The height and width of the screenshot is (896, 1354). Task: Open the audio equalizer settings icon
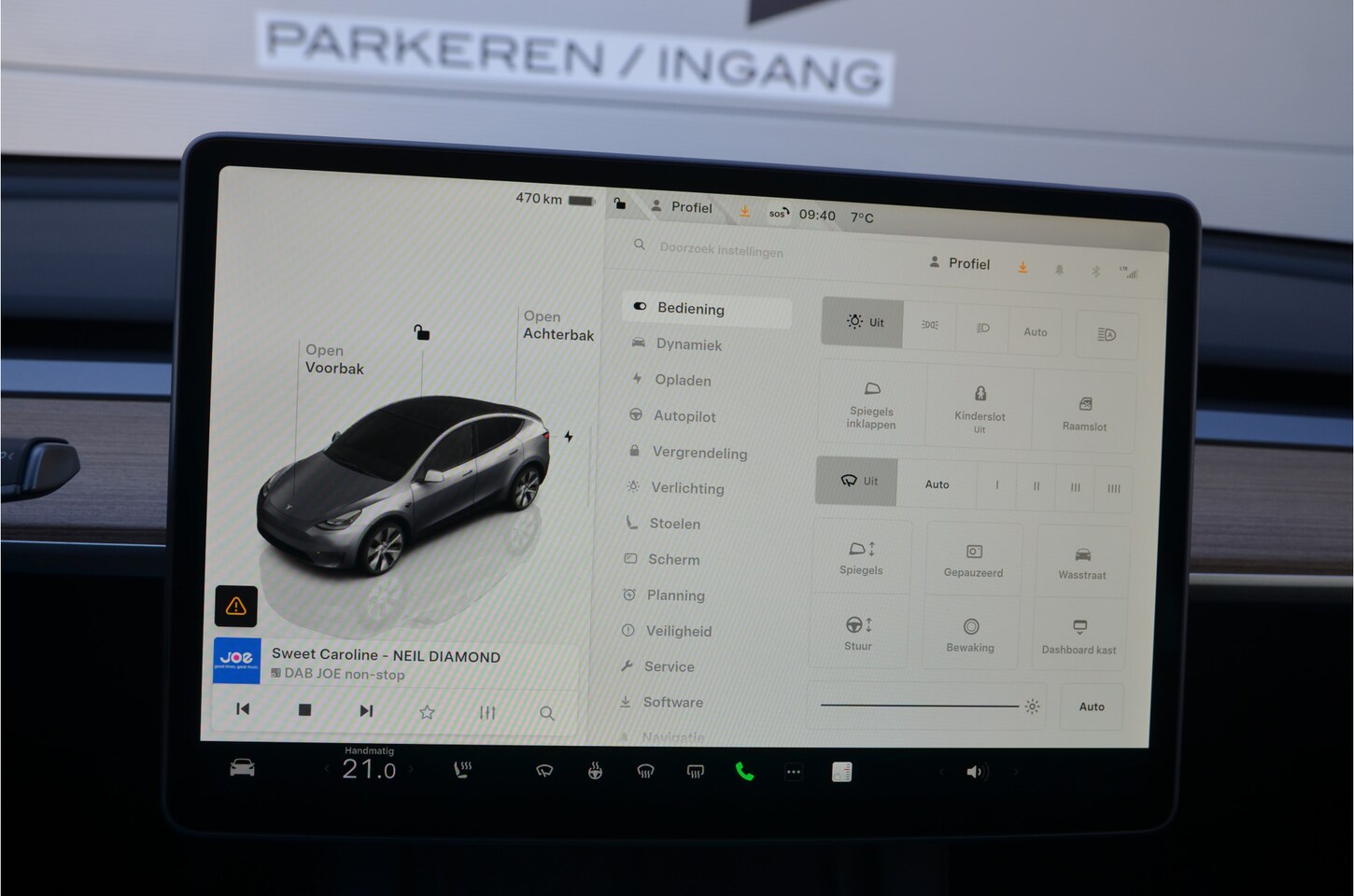[x=487, y=713]
